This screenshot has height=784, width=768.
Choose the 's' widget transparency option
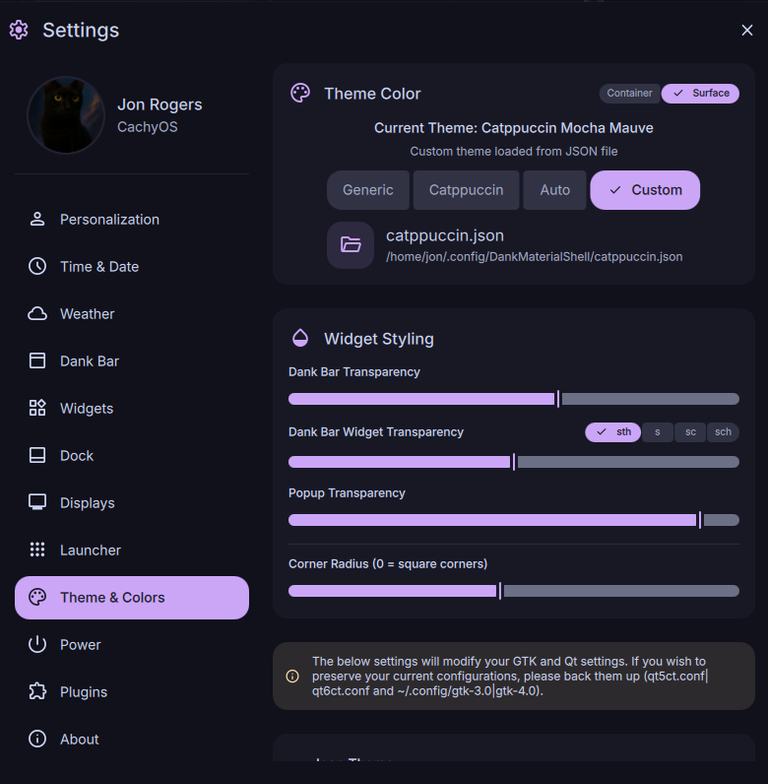coord(657,432)
